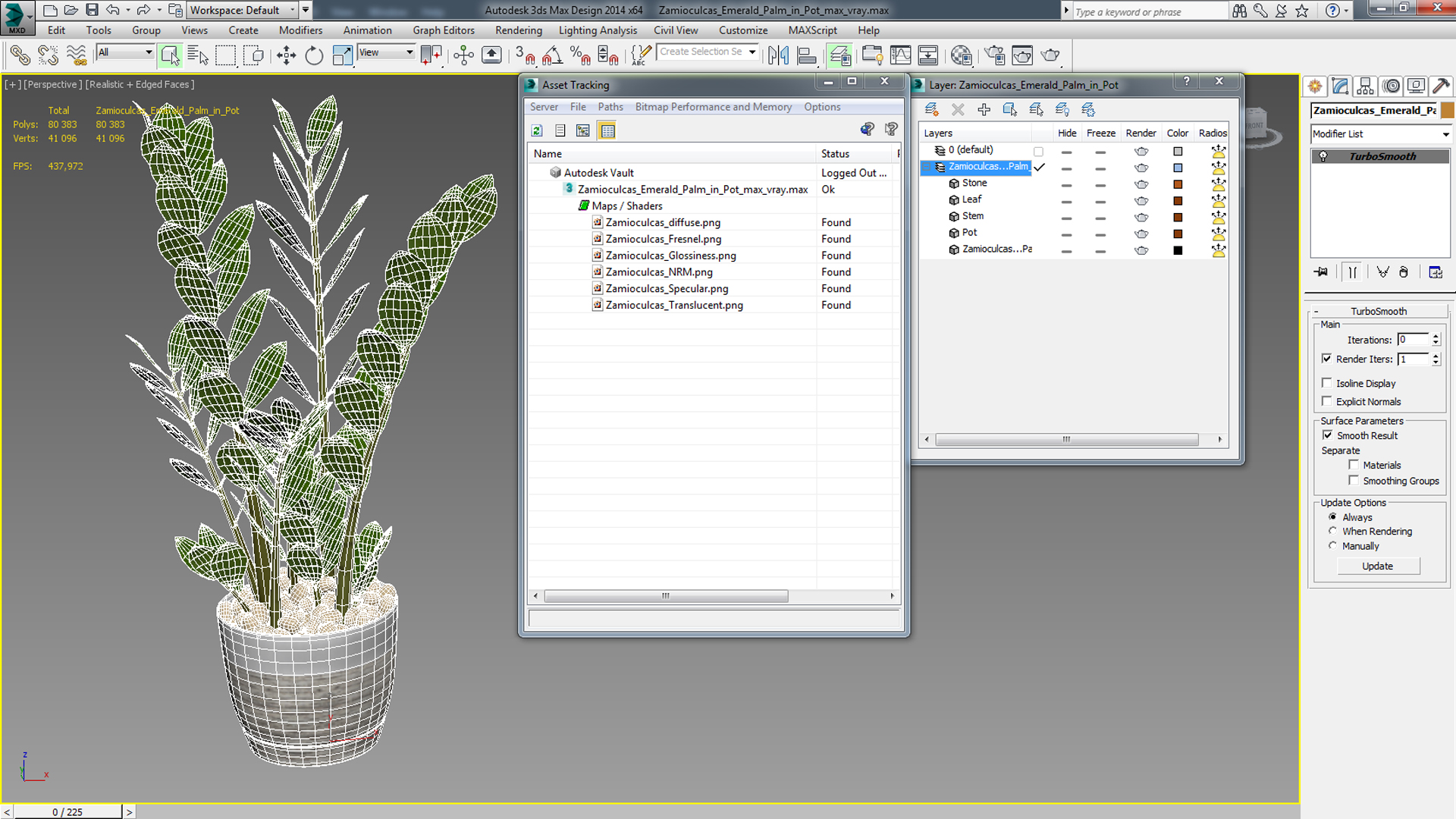Click the Iterations input field
1456x819 pixels.
1413,340
